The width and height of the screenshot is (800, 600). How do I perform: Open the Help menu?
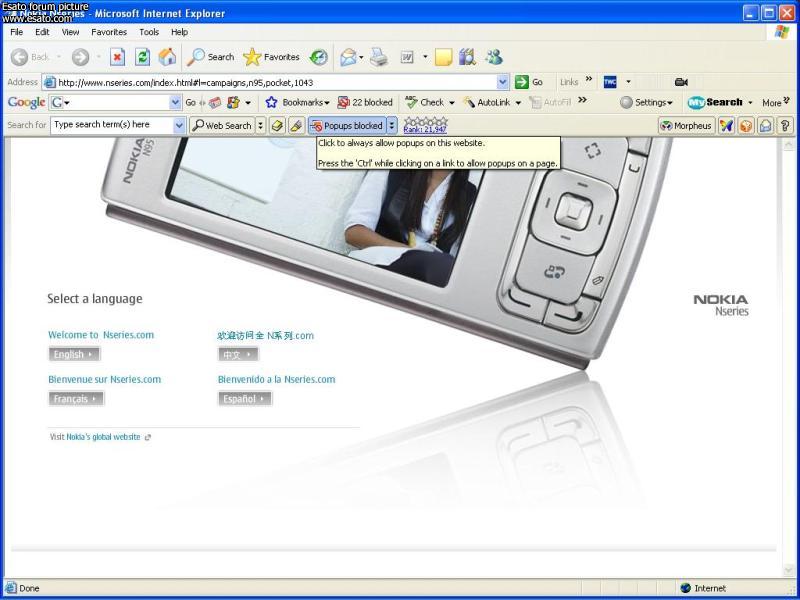coord(180,32)
